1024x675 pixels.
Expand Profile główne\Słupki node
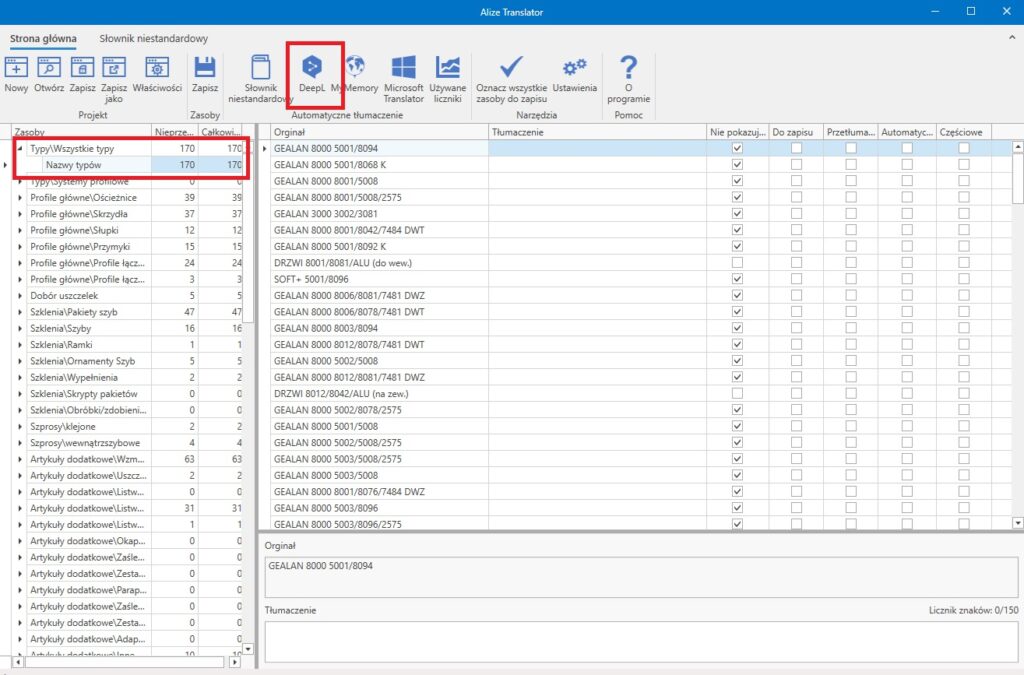coord(20,230)
